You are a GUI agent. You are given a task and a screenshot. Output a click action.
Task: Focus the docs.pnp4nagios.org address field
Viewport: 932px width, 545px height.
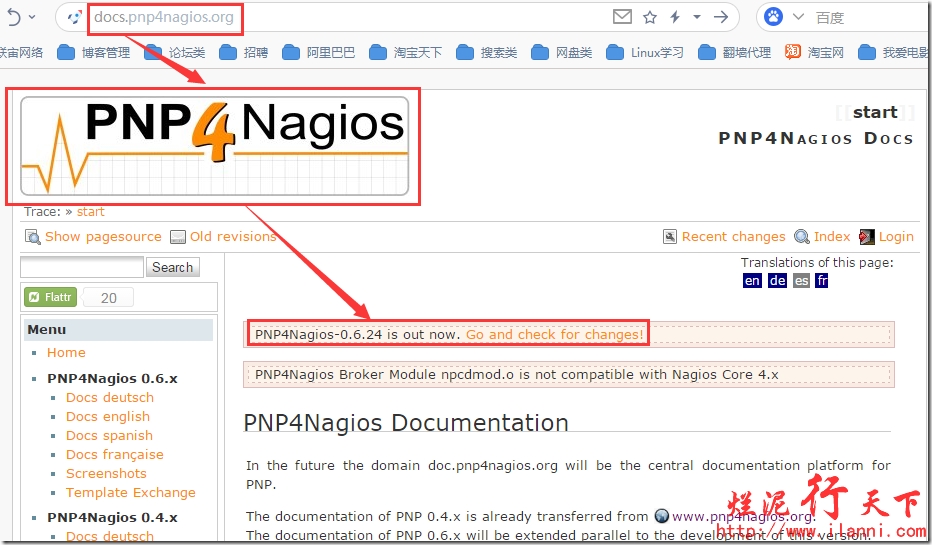[x=164, y=17]
